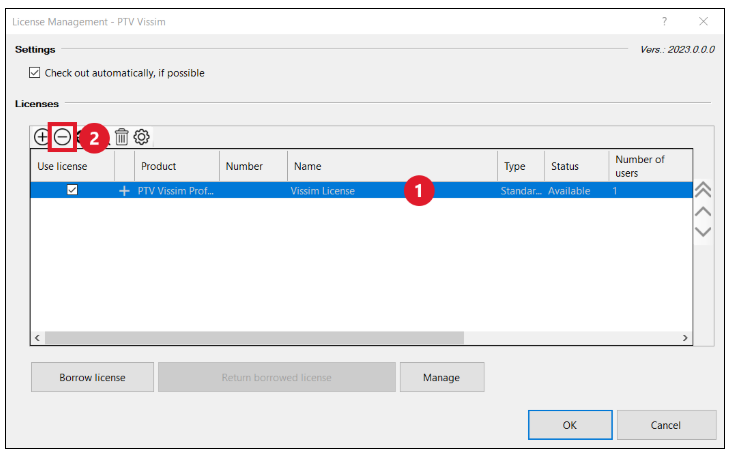The width and height of the screenshot is (733, 455).
Task: Add a new license with the plus icon
Action: (41, 137)
